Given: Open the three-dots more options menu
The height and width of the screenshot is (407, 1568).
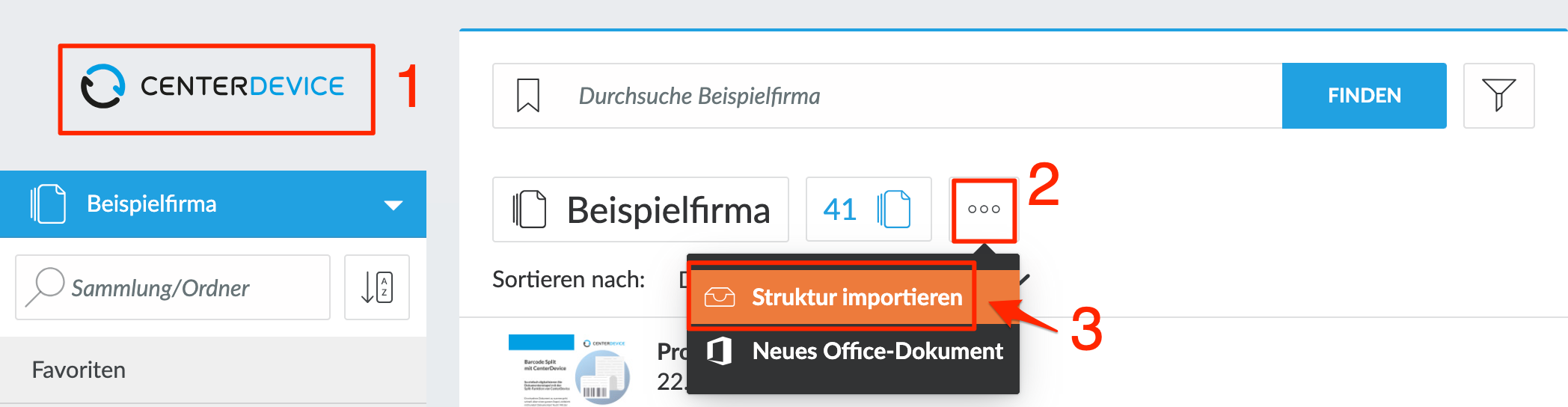Looking at the screenshot, I should point(984,209).
